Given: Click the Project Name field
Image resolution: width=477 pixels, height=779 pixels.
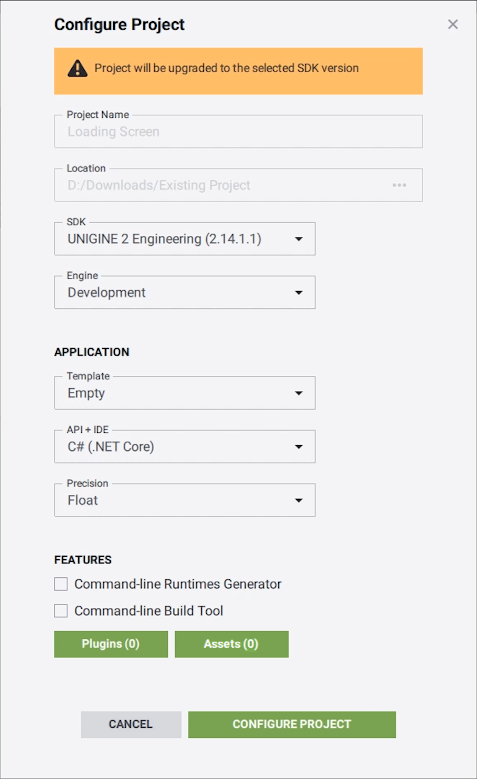Looking at the screenshot, I should [x=238, y=132].
